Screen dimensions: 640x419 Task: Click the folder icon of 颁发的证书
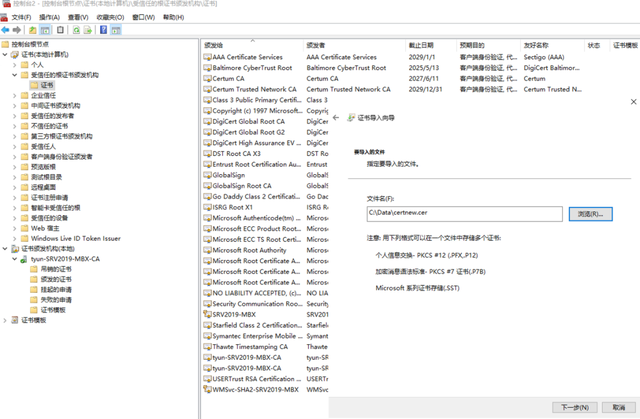pyautogui.click(x=34, y=279)
